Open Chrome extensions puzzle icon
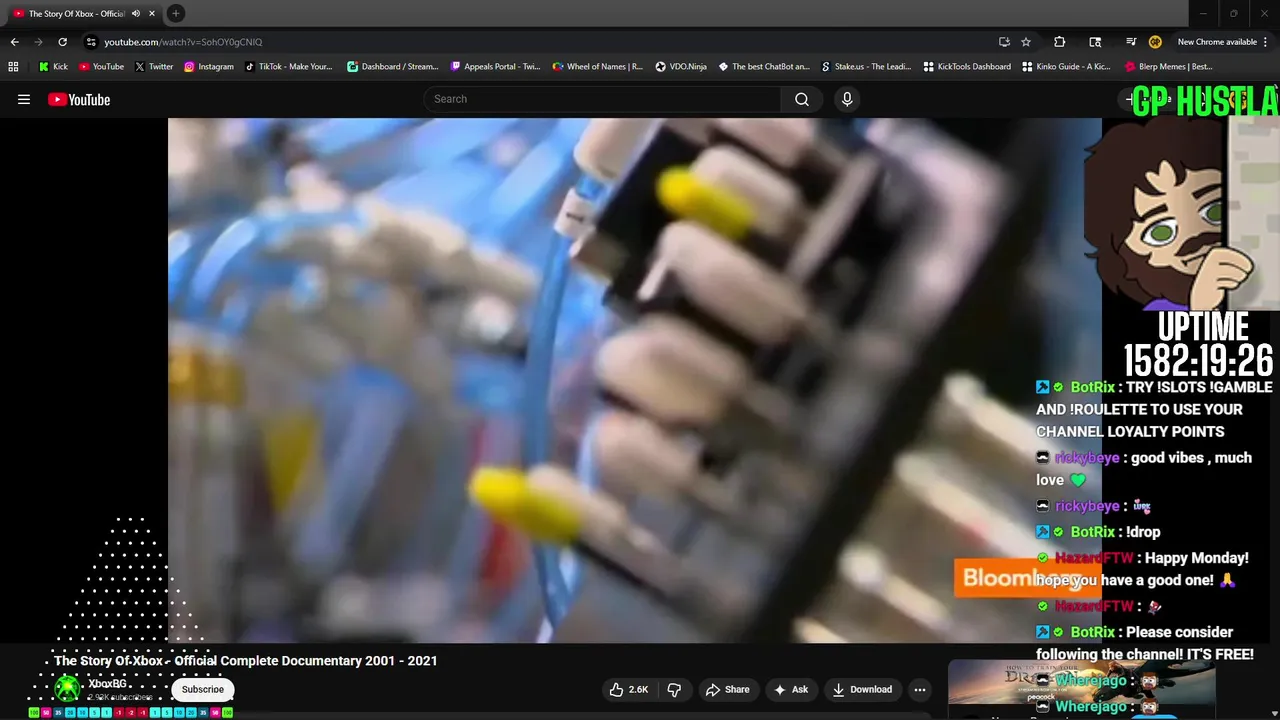The width and height of the screenshot is (1280, 720). click(x=1059, y=42)
